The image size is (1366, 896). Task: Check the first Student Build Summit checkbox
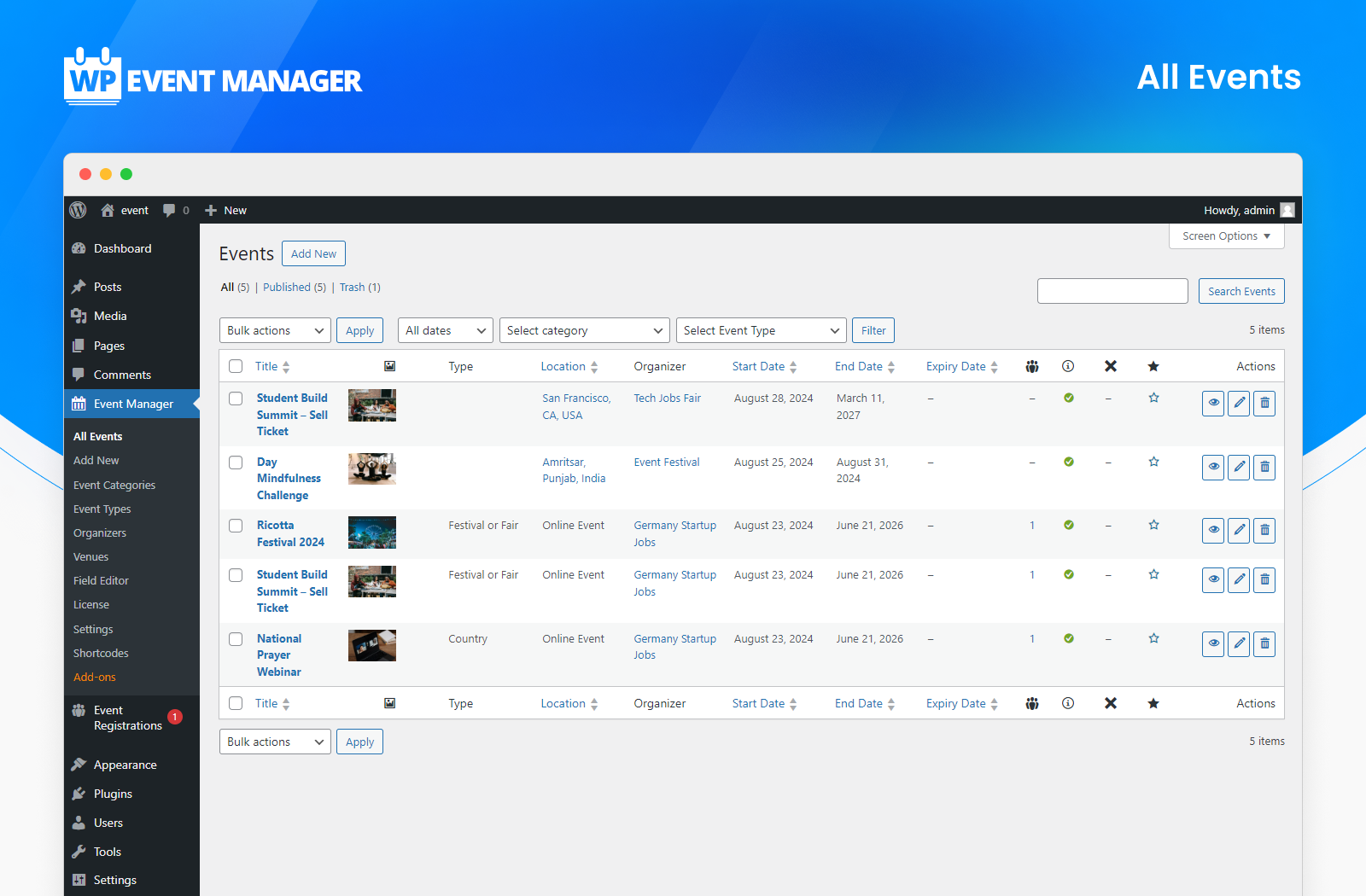[x=236, y=399]
